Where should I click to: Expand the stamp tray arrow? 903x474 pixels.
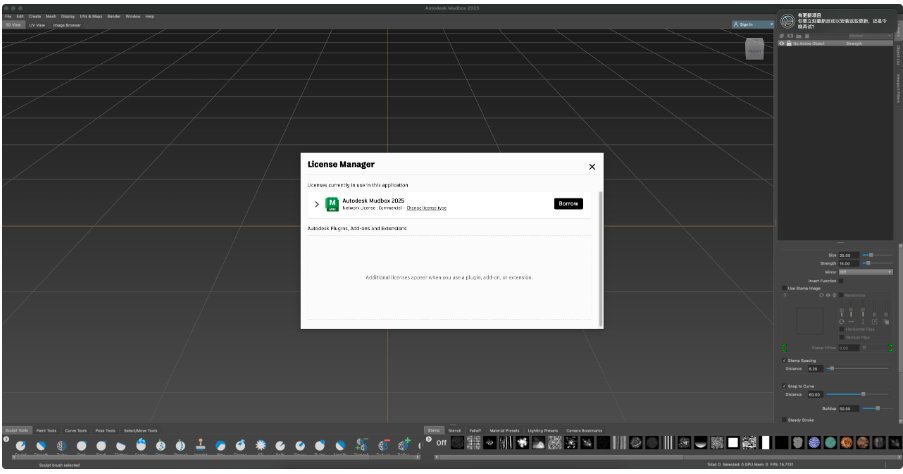[x=428, y=439]
